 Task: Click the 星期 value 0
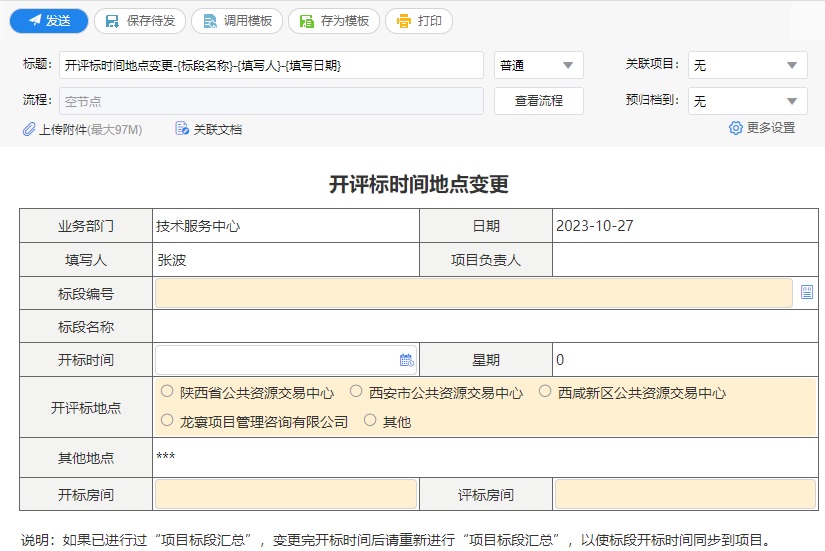pos(560,359)
